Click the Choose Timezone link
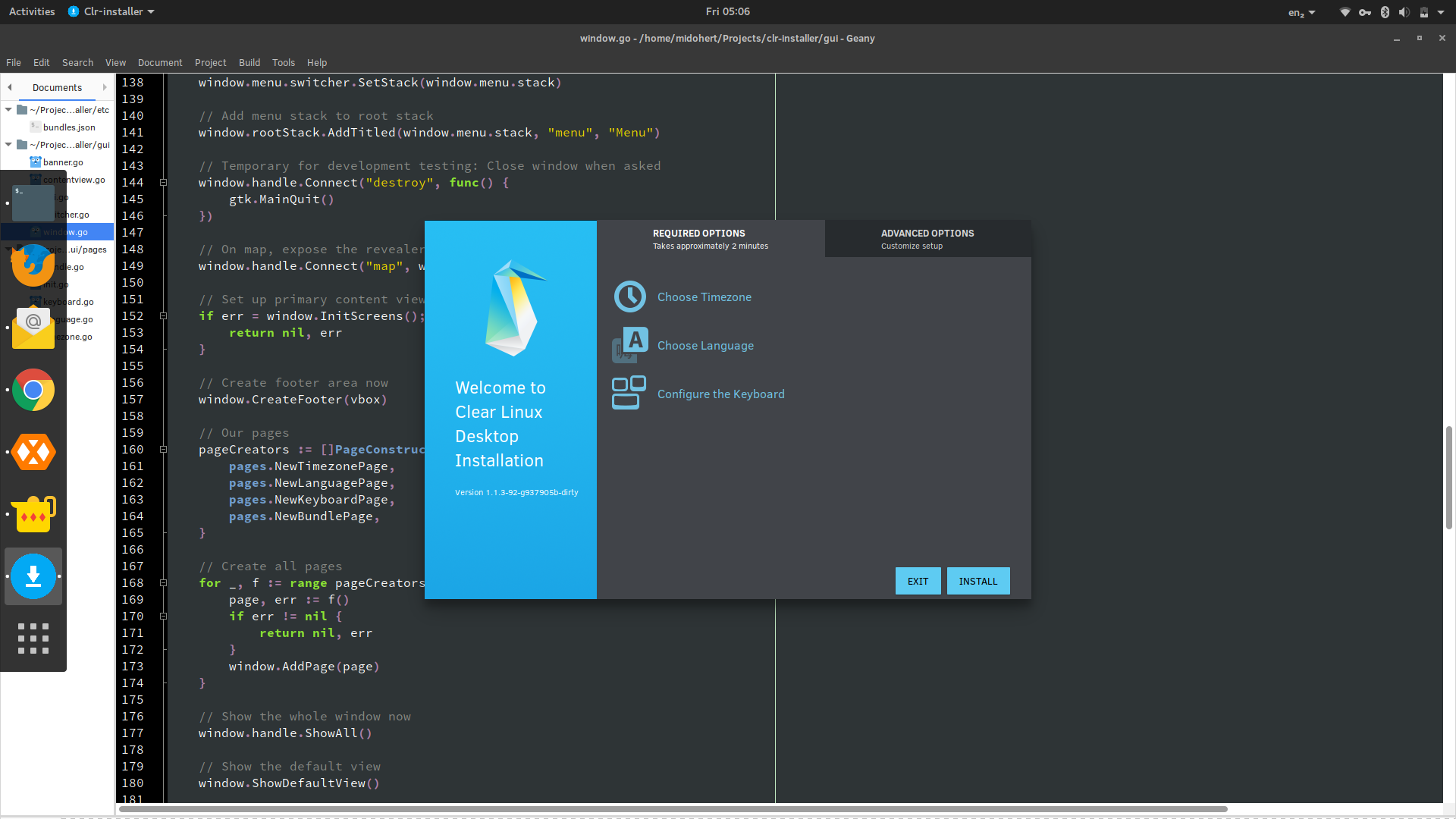 point(704,297)
